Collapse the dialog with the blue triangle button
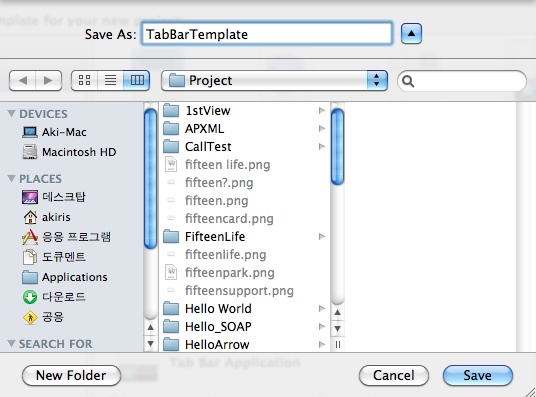Image resolution: width=536 pixels, height=397 pixels. tap(411, 34)
